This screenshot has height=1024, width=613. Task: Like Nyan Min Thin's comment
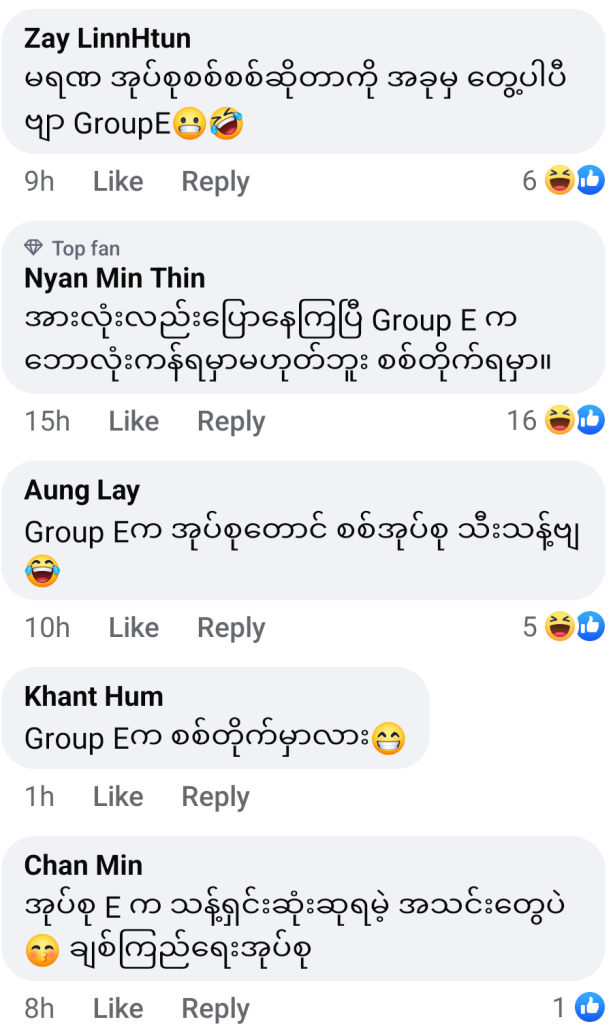pyautogui.click(x=134, y=422)
